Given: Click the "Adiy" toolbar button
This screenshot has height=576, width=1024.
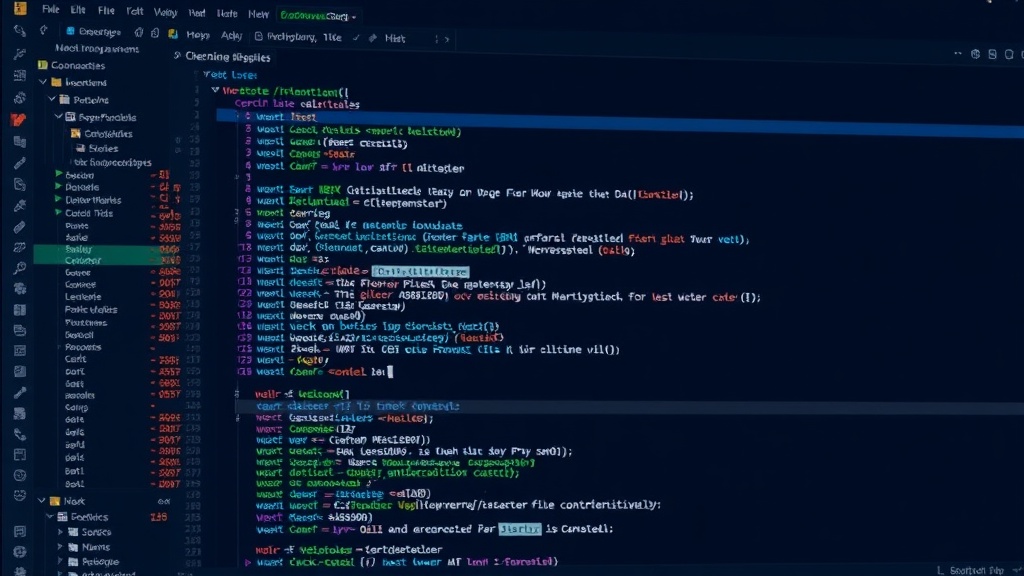Looking at the screenshot, I should [x=231, y=36].
